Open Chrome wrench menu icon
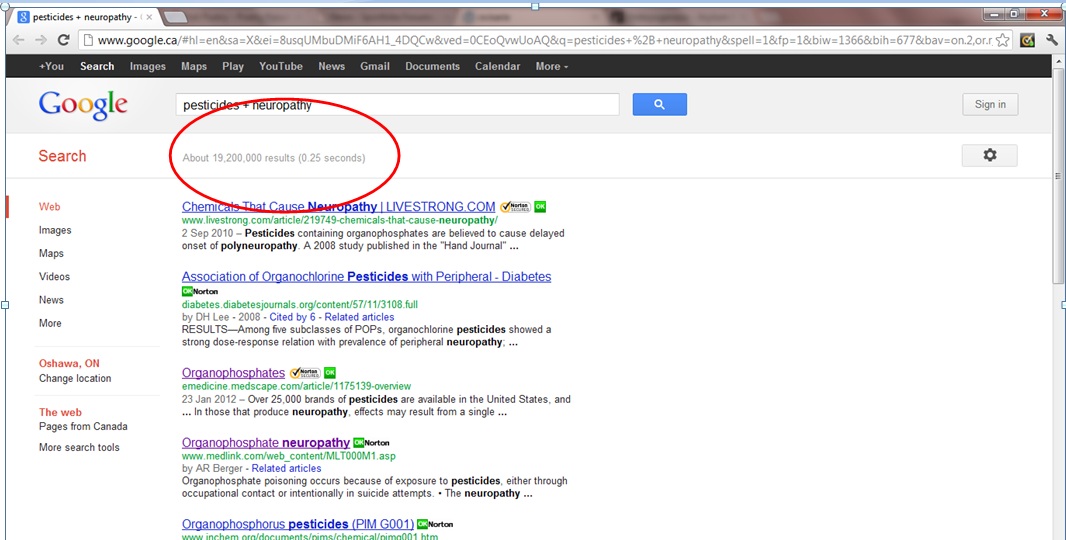This screenshot has width=1066, height=540. pyautogui.click(x=1051, y=40)
